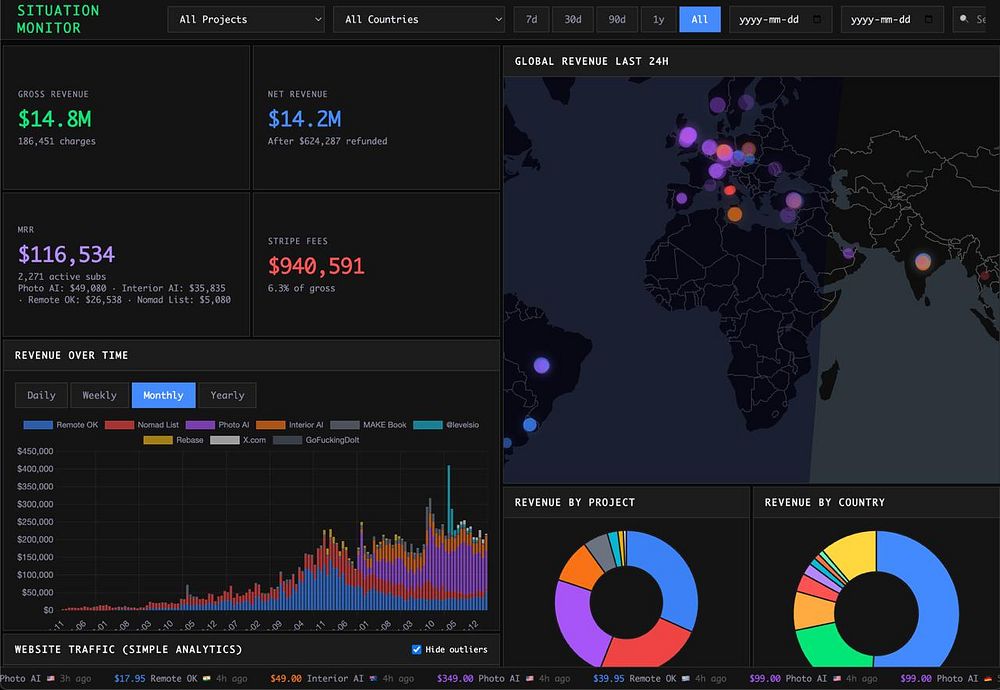Click the $14.2M net revenue value
1000x690 pixels.
(x=304, y=119)
